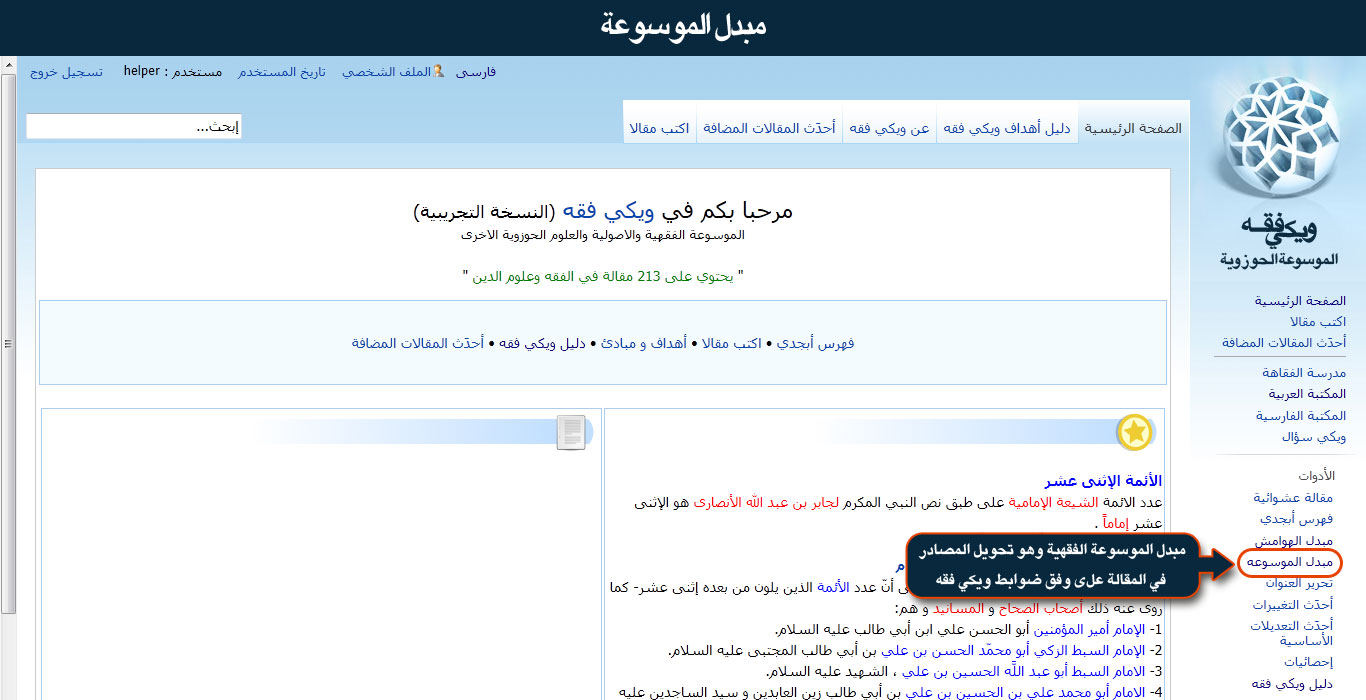The width and height of the screenshot is (1366, 700).
Task: Open the مبدل الهوامش tool link
Action: point(1294,541)
